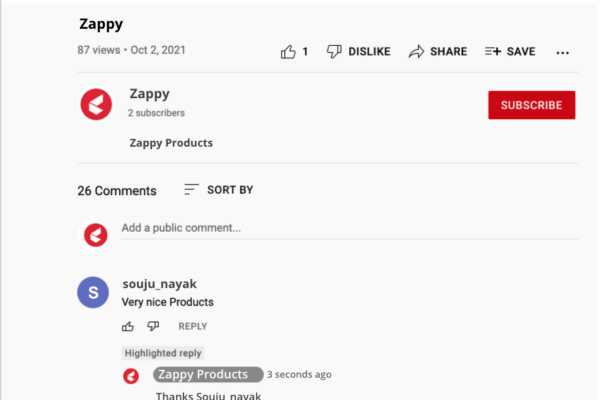Click the video DISLIKE thumbs down icon
The image size is (600, 400).
[334, 51]
